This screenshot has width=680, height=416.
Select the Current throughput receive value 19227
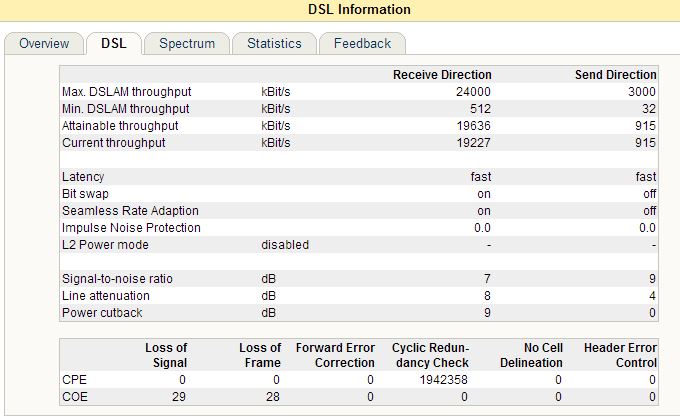471,143
